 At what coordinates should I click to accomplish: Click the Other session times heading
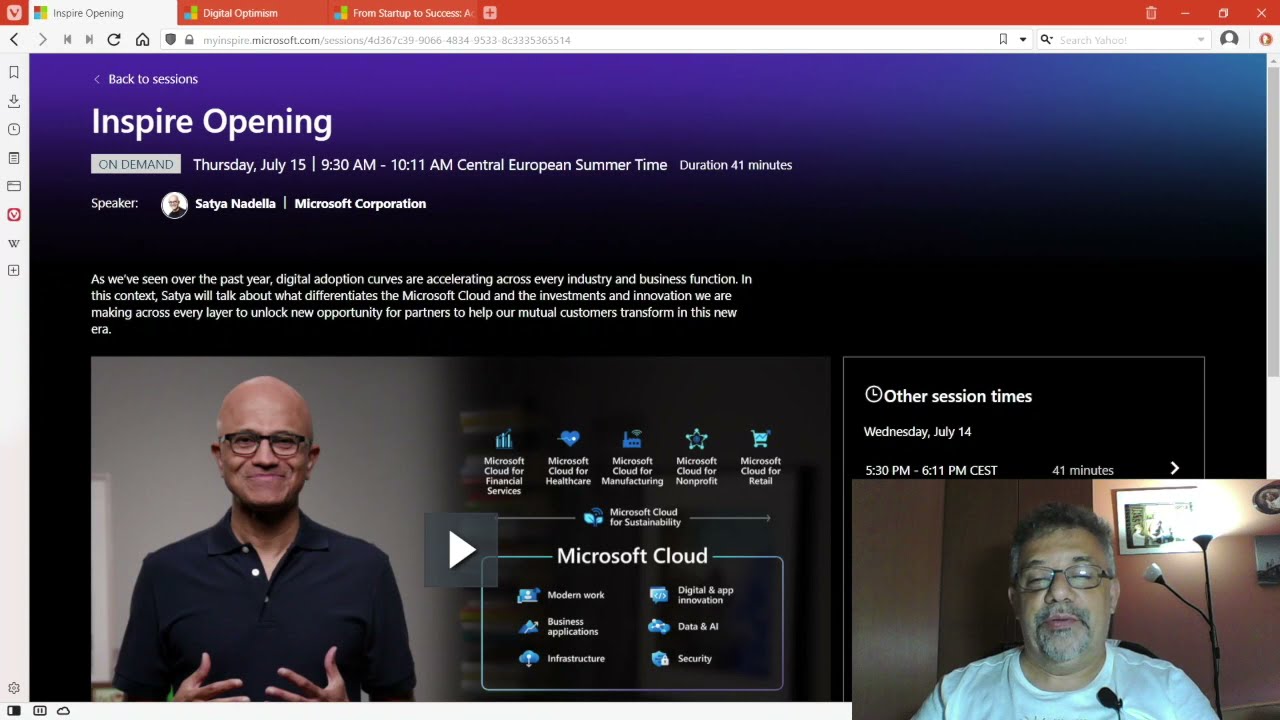click(948, 396)
